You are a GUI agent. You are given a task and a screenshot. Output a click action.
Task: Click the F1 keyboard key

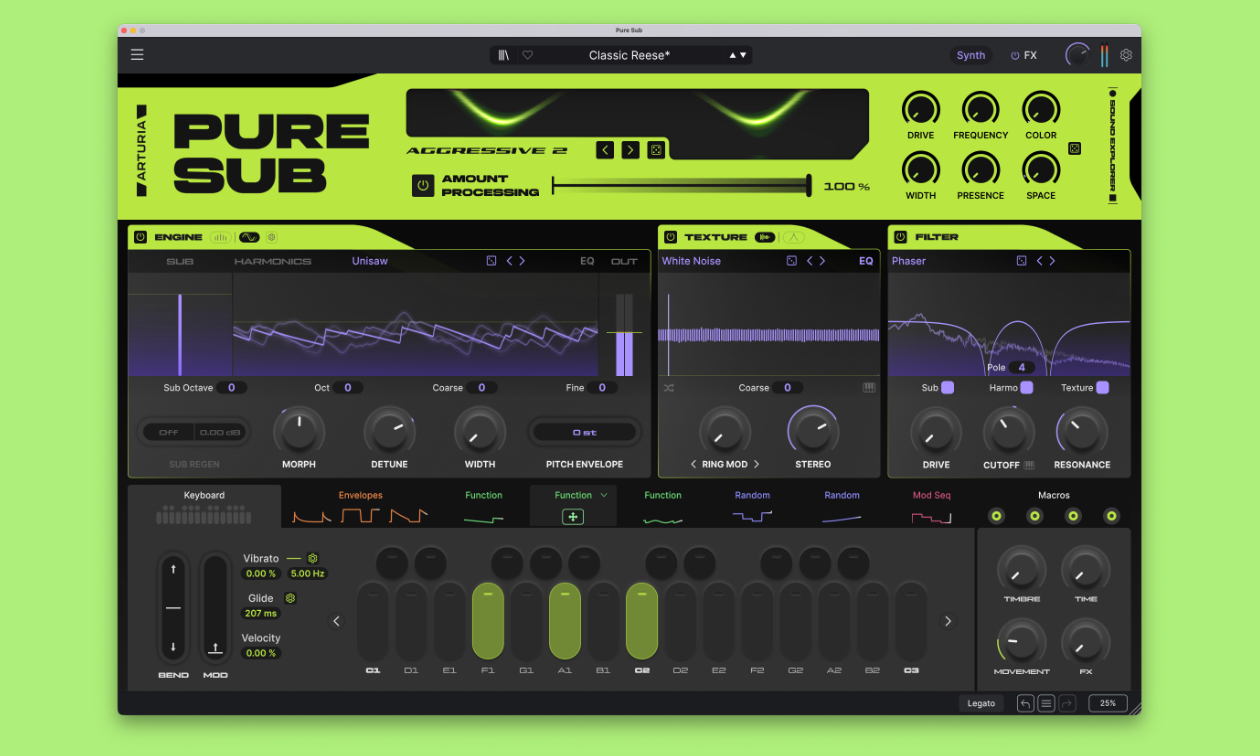488,621
